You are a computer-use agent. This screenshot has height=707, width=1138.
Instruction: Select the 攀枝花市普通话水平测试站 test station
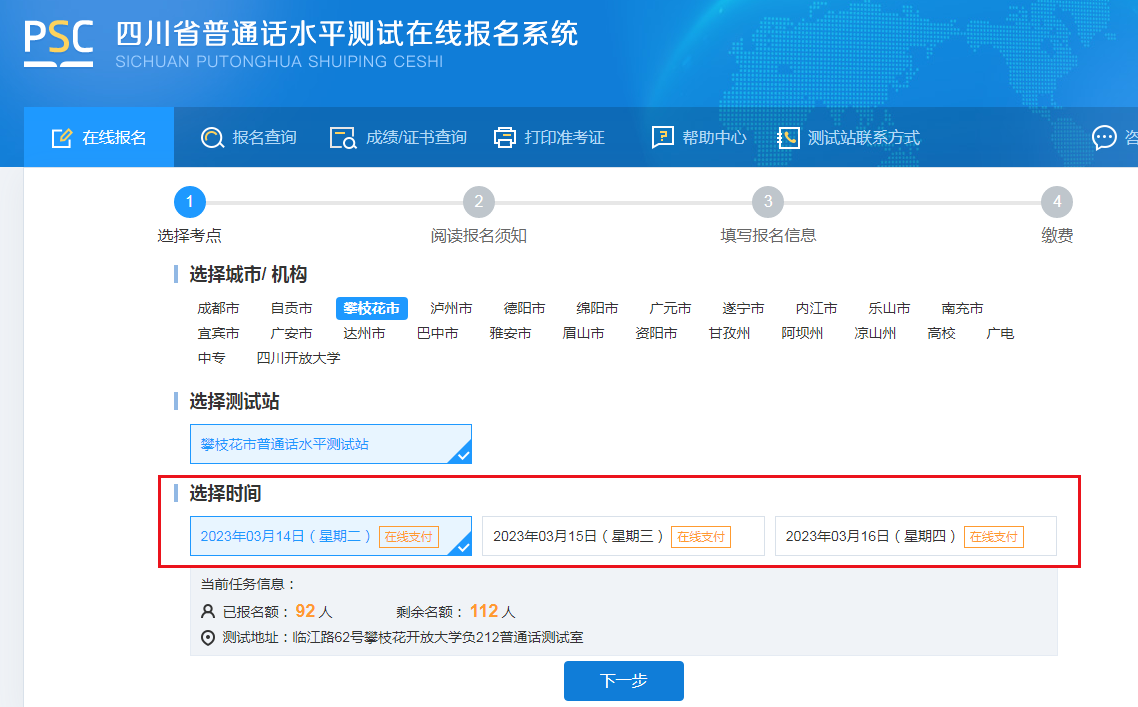[x=330, y=444]
